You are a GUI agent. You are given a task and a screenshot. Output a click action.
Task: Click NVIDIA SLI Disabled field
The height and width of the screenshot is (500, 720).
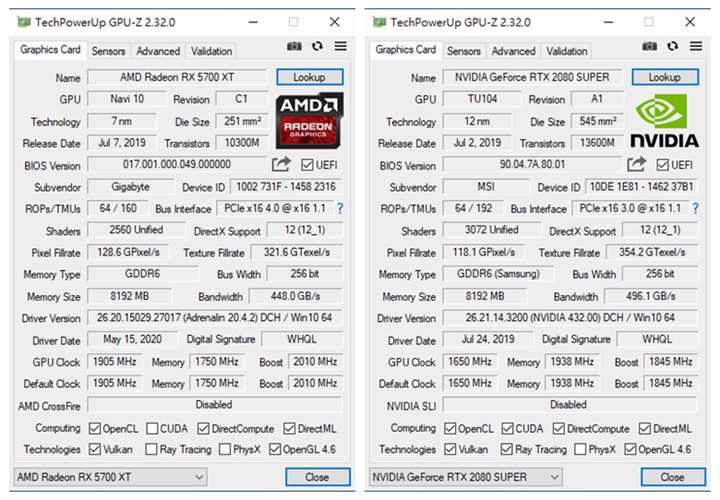click(x=570, y=404)
